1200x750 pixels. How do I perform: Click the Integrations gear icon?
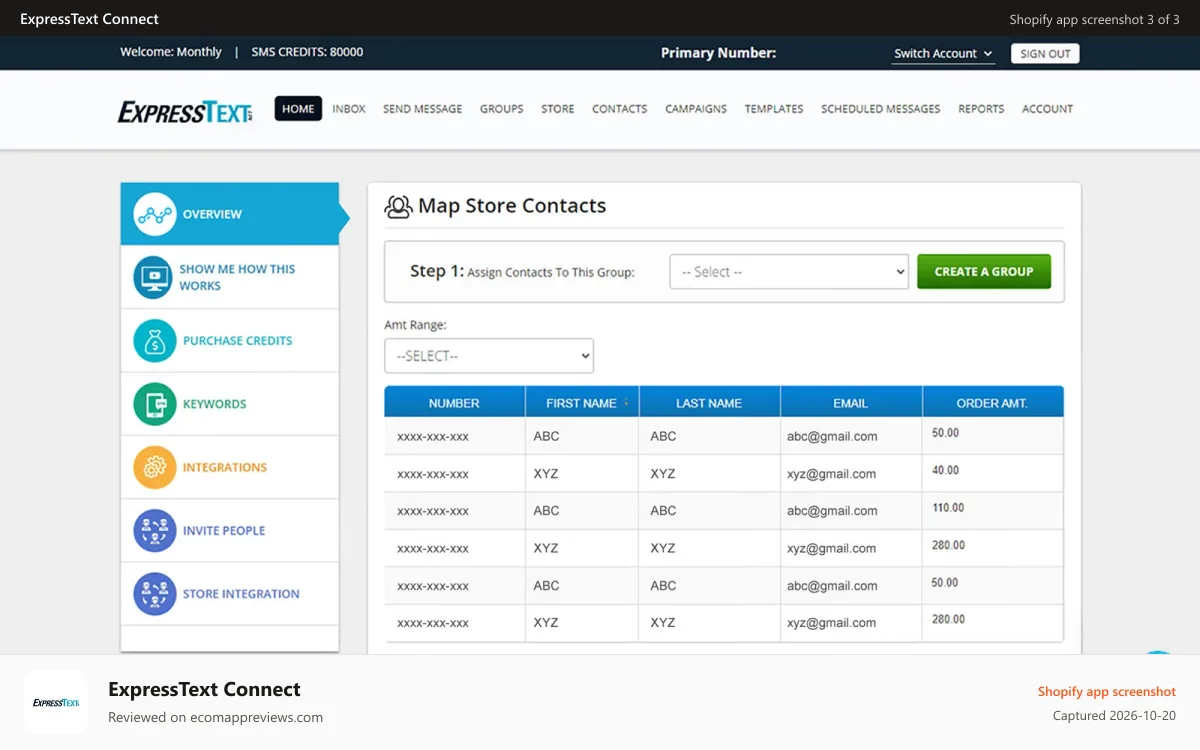click(154, 467)
